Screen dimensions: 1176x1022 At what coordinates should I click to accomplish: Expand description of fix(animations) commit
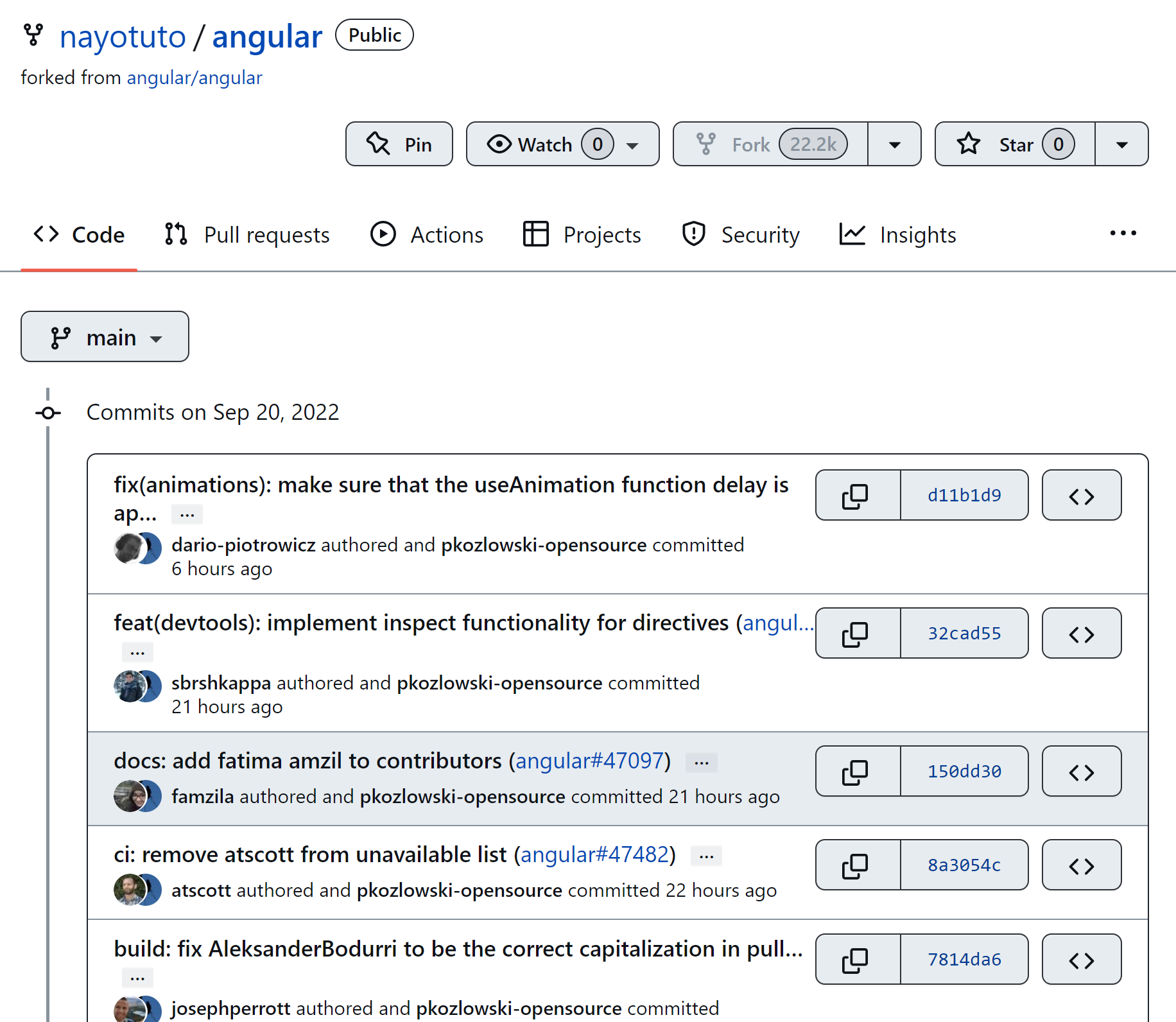[x=187, y=514]
